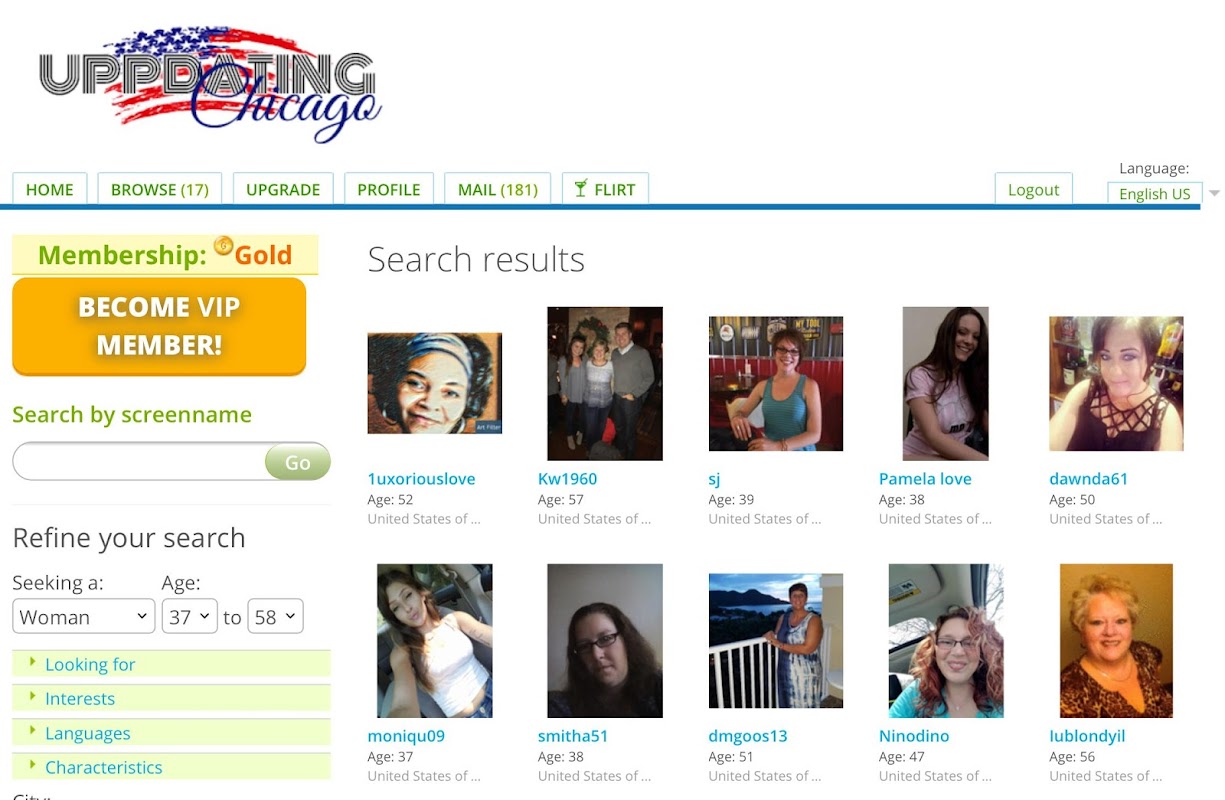Open the minimum age 37 dropdown
The image size is (1225, 800).
(x=190, y=616)
